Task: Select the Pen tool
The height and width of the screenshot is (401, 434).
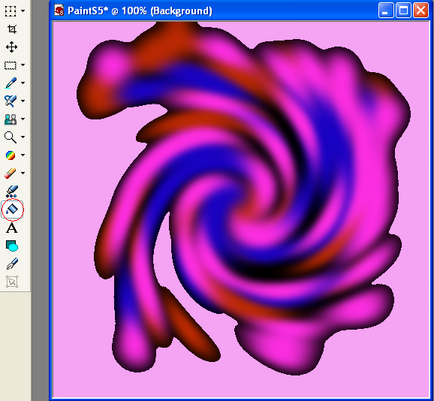Action: [12, 264]
